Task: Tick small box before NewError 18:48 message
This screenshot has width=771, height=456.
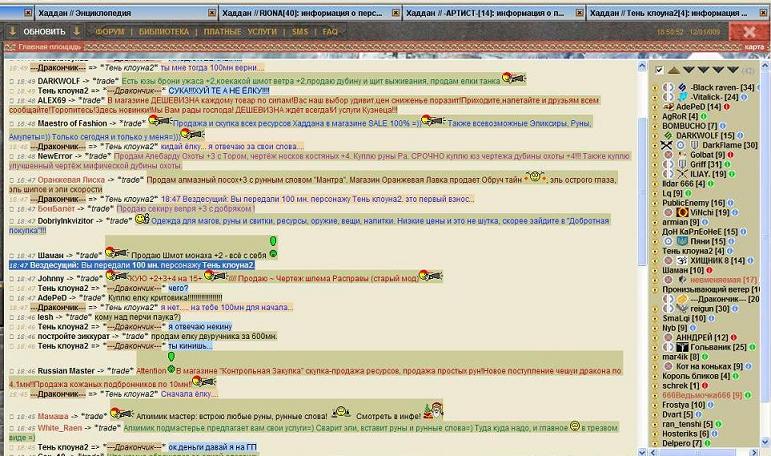Action: (x=12, y=156)
